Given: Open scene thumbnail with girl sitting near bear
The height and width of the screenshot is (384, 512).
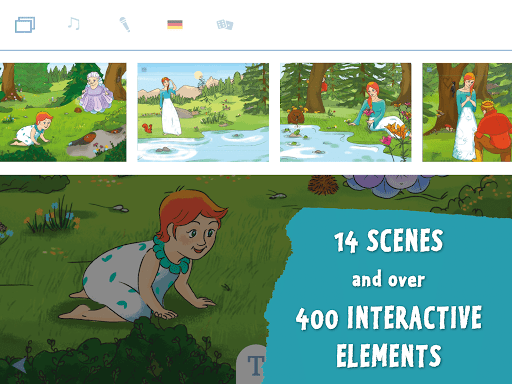Looking at the screenshot, I should (x=346, y=112).
